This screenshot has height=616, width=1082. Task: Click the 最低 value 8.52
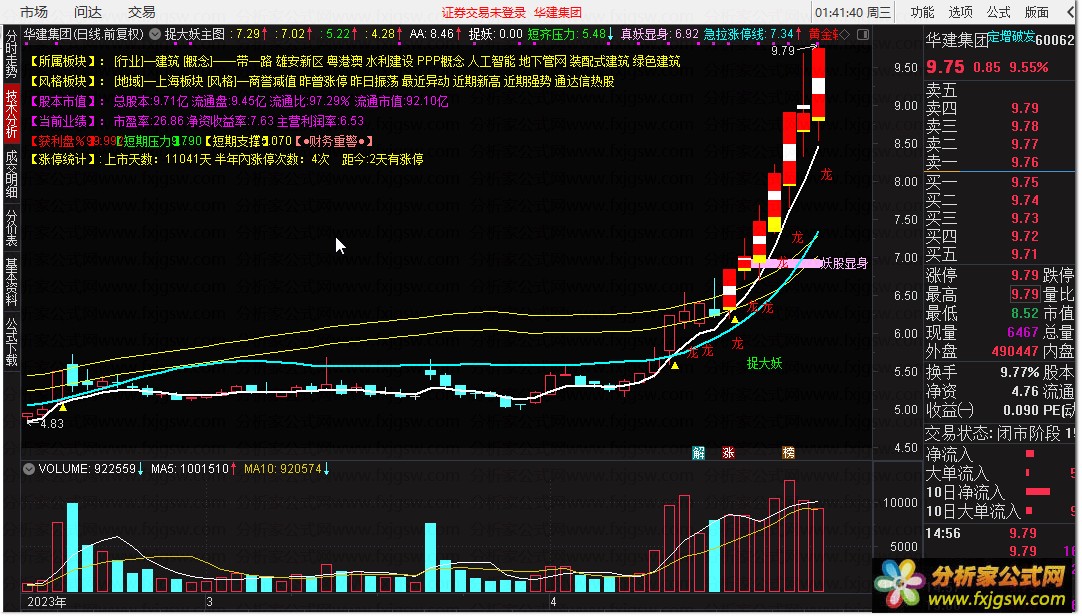[1025, 314]
